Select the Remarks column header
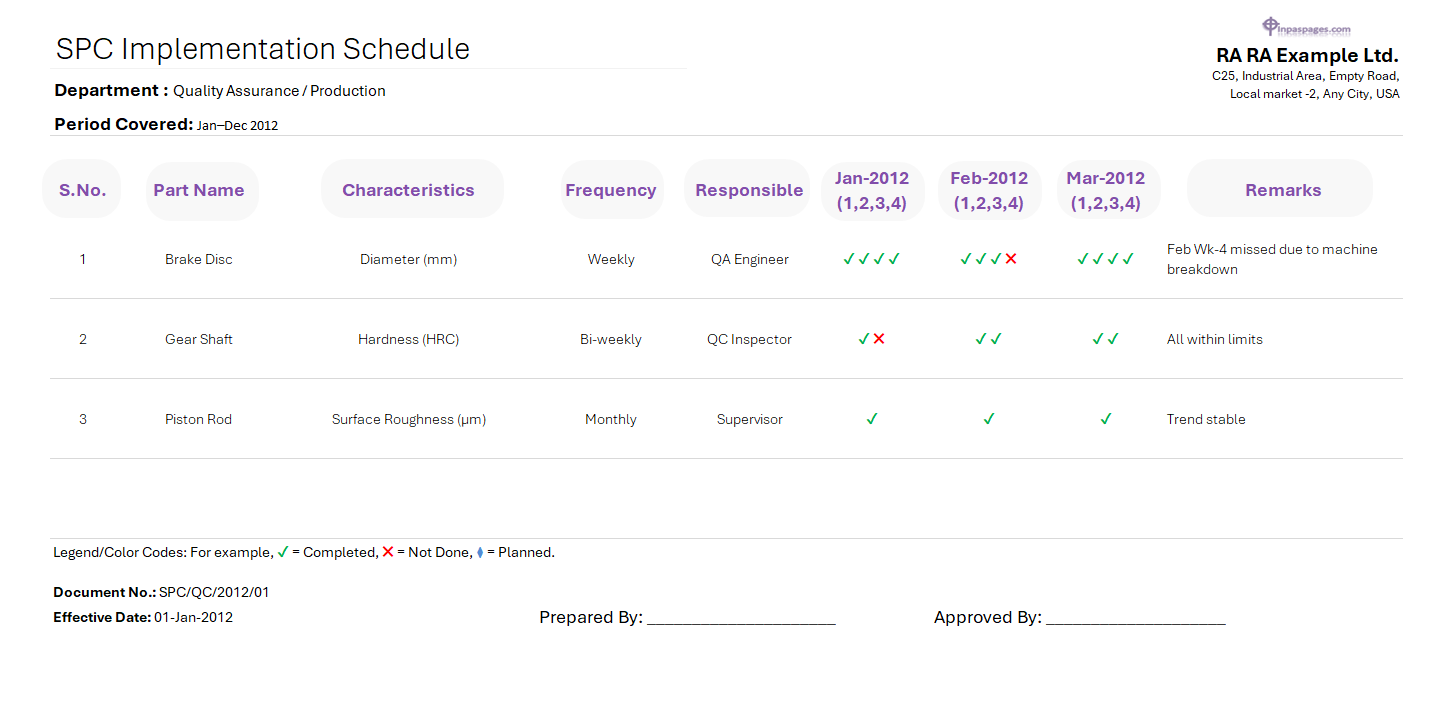The image size is (1444, 701). (x=1283, y=190)
